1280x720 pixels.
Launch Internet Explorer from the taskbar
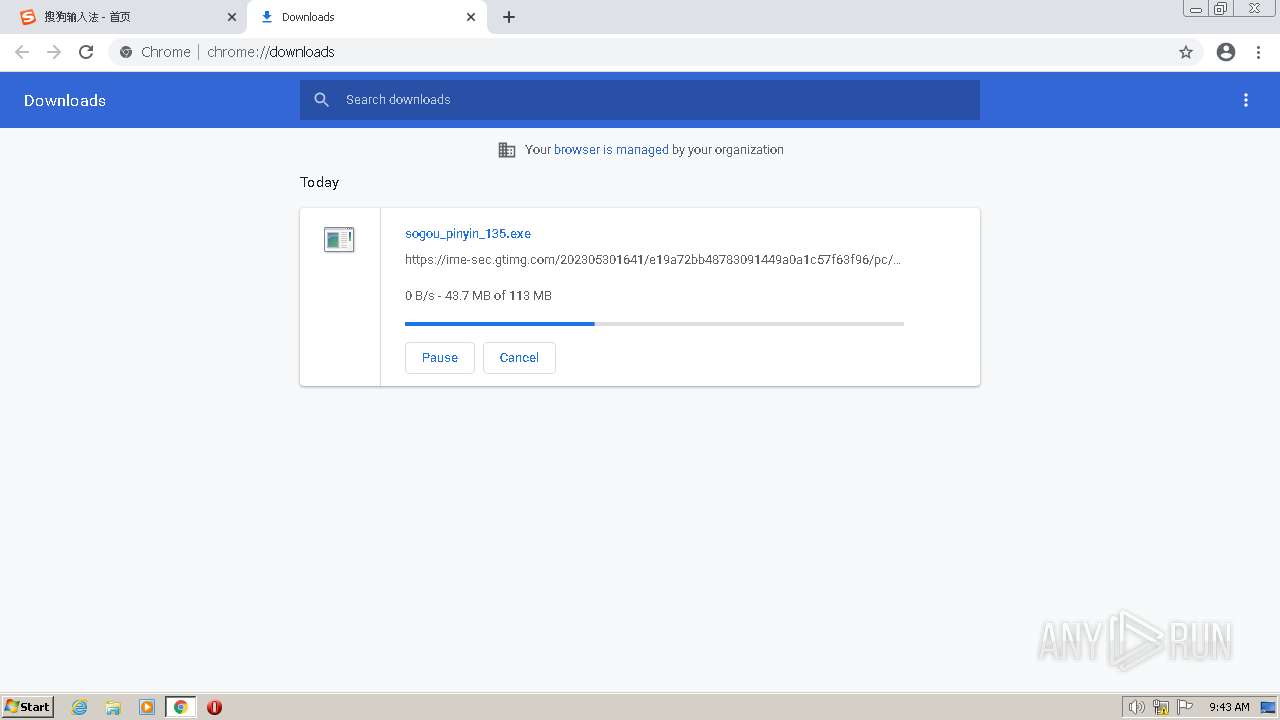(x=80, y=707)
